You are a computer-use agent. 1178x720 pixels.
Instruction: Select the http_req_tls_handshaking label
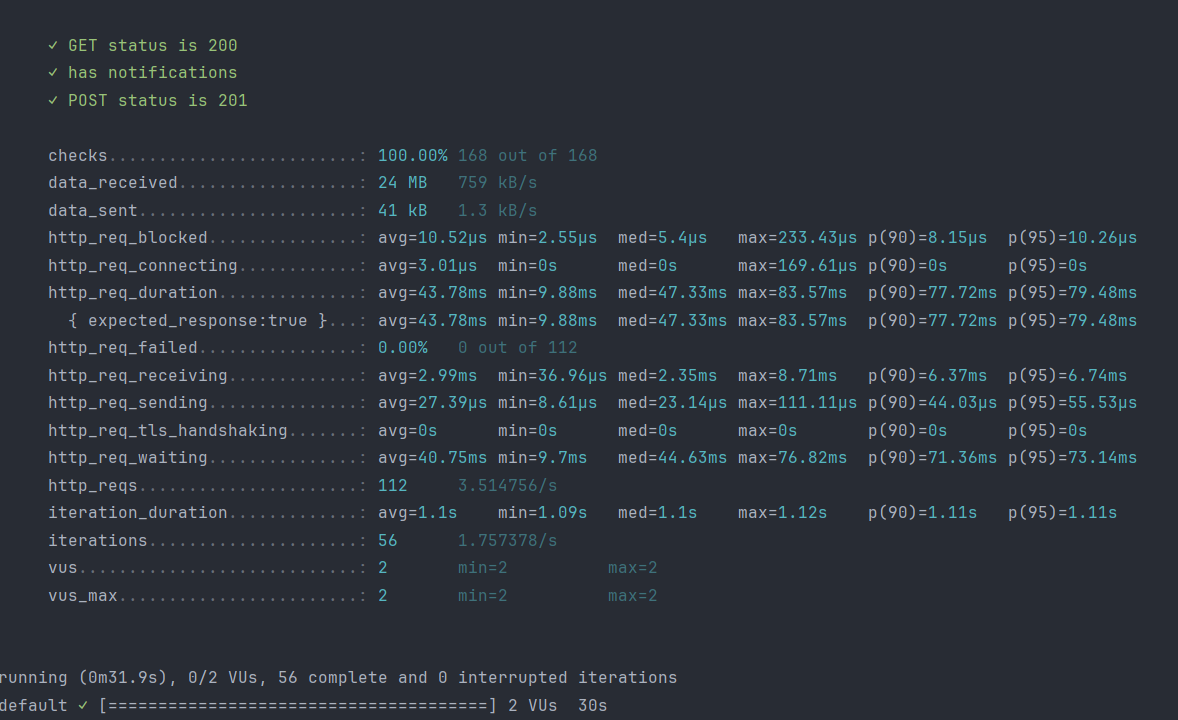(x=168, y=431)
